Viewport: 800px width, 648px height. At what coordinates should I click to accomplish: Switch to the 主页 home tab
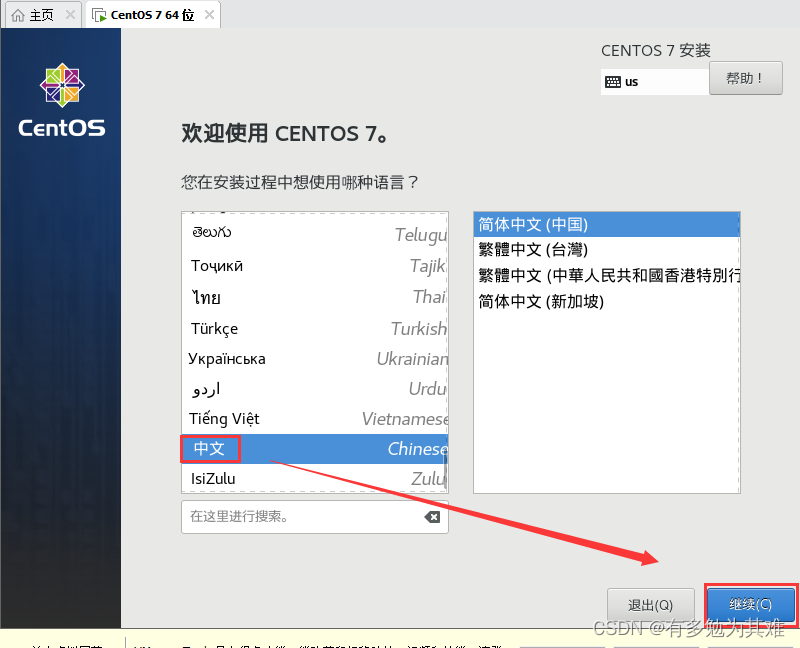(42, 15)
